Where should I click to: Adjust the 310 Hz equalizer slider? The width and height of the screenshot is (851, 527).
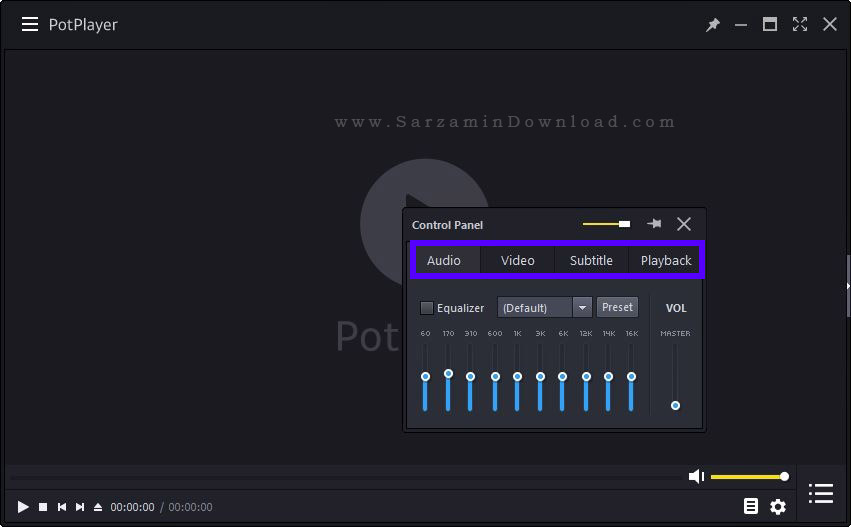point(471,377)
